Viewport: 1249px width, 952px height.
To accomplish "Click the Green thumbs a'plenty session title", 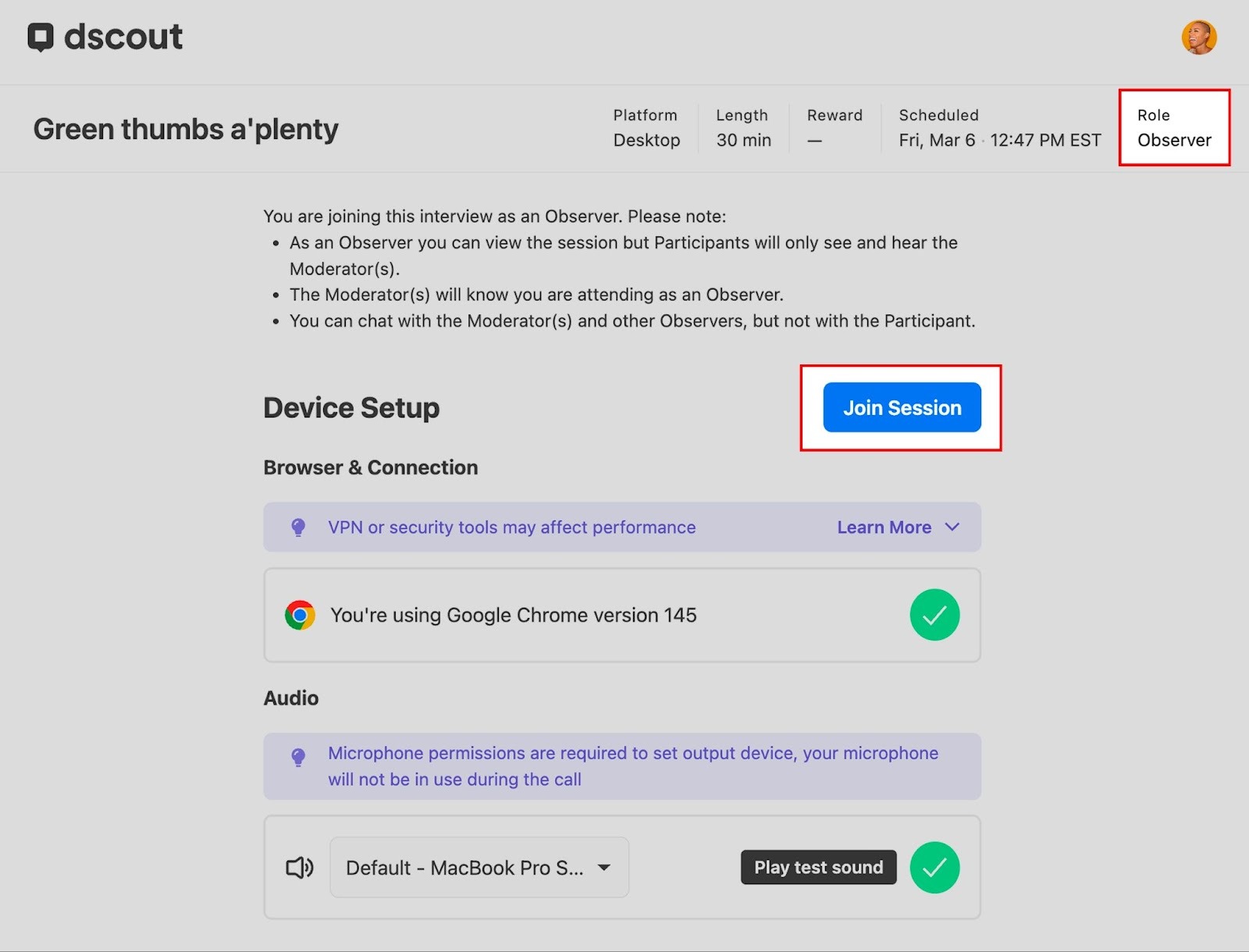I will click(186, 129).
